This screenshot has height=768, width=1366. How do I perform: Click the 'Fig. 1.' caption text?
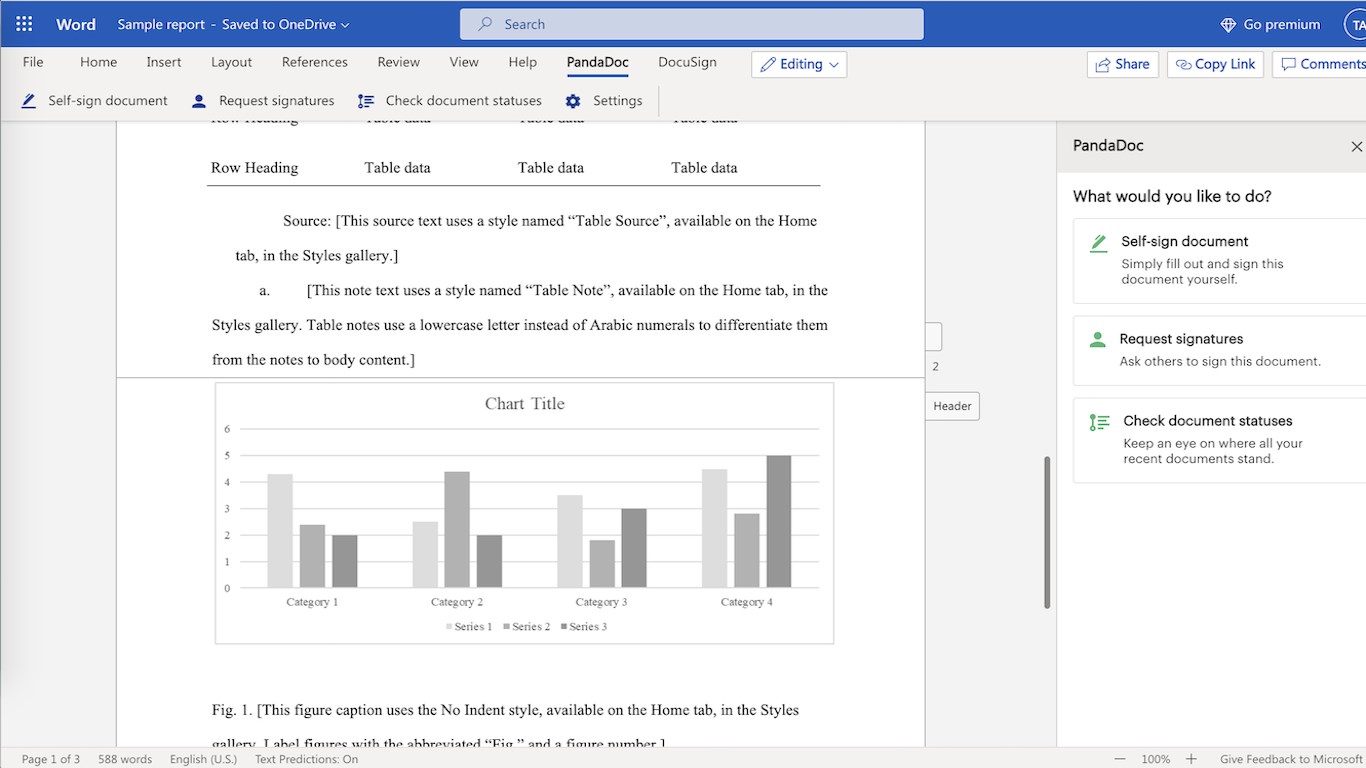point(232,710)
